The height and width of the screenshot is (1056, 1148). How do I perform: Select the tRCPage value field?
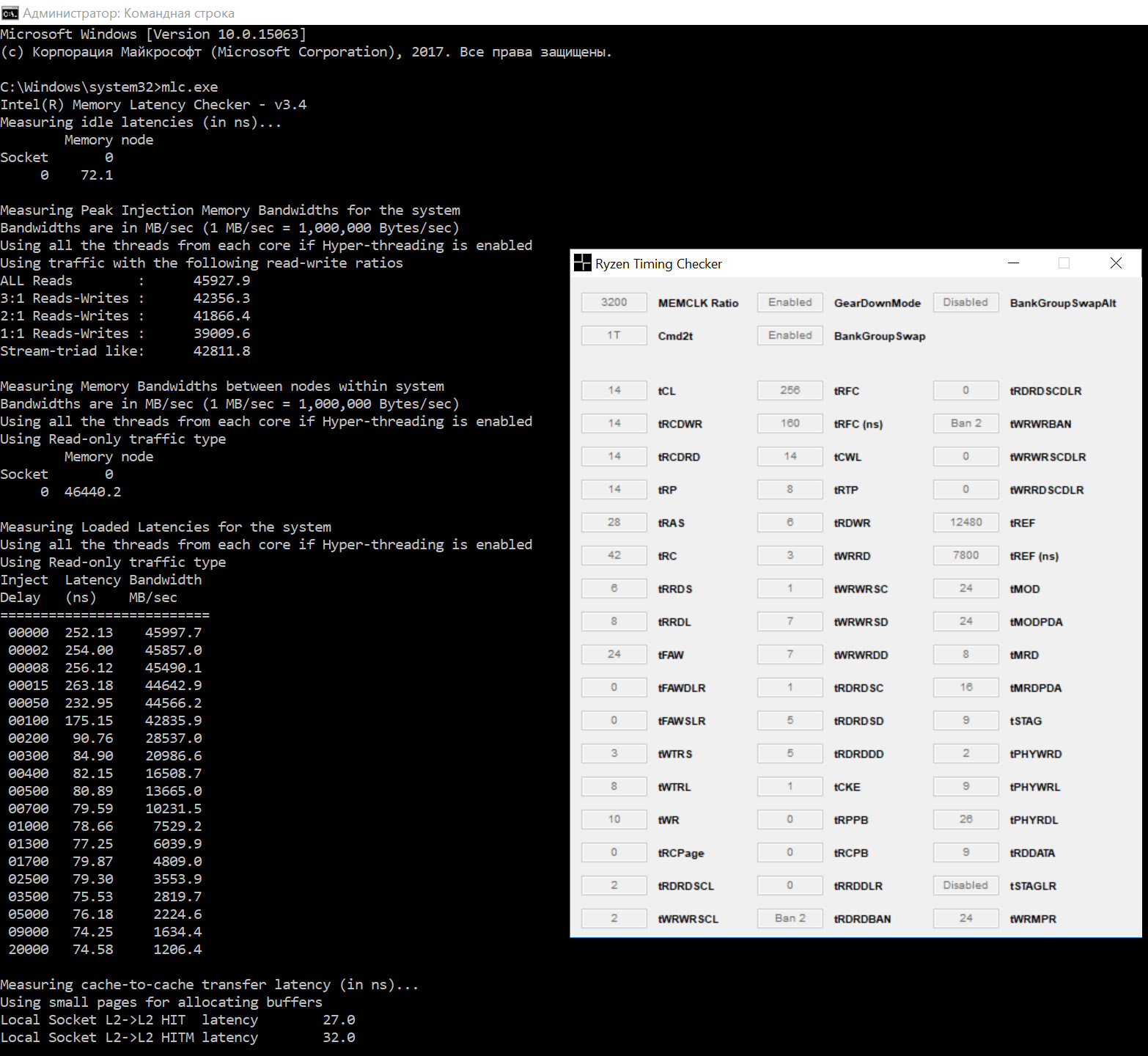point(614,852)
